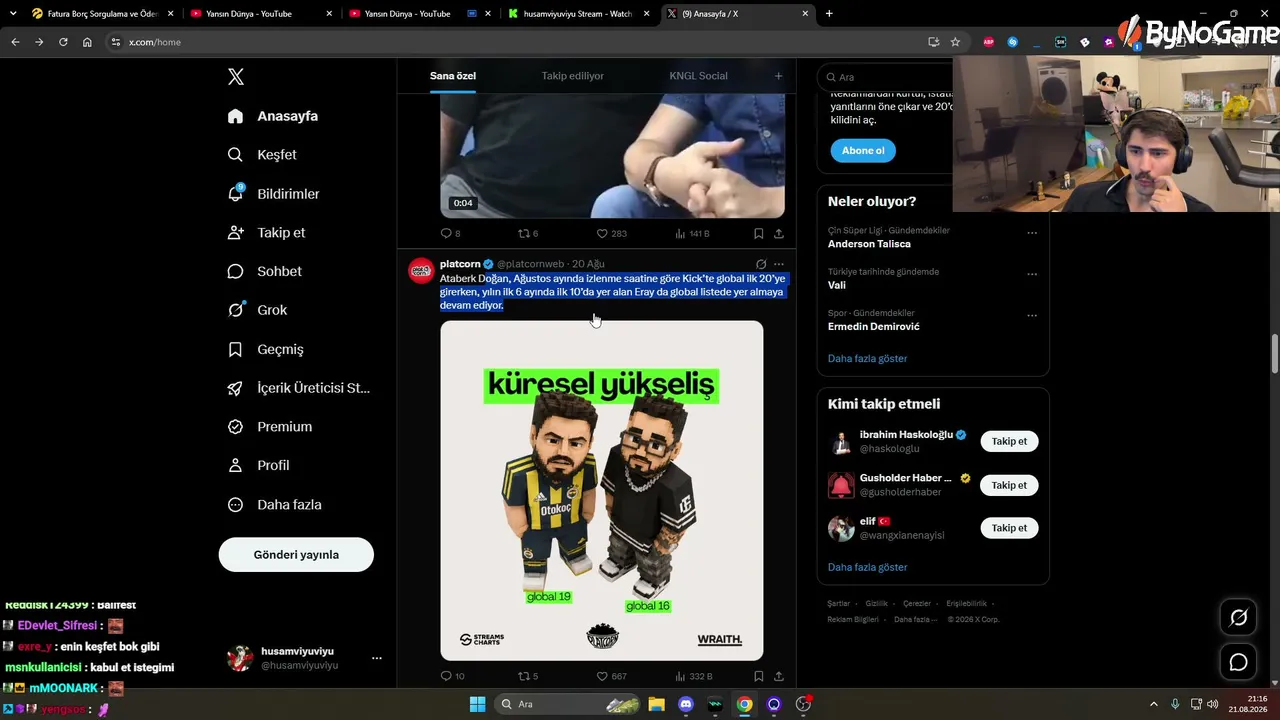The height and width of the screenshot is (720, 1280).
Task: Reply to the video post with 8 comments
Action: click(446, 233)
